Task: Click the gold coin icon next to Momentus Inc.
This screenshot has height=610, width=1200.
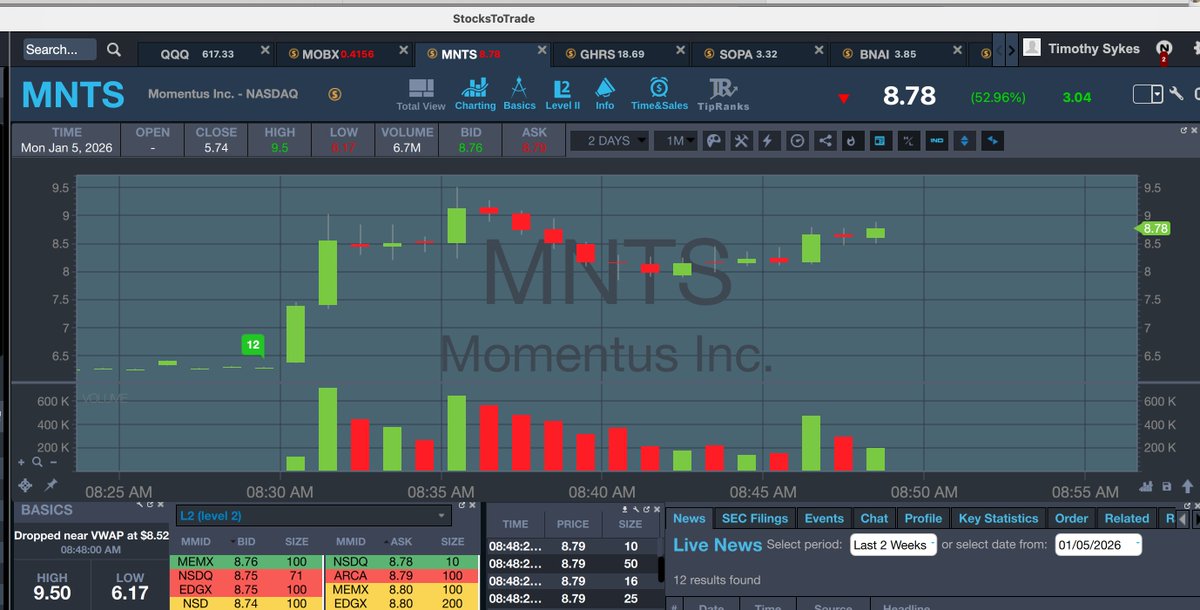Action: (335, 94)
